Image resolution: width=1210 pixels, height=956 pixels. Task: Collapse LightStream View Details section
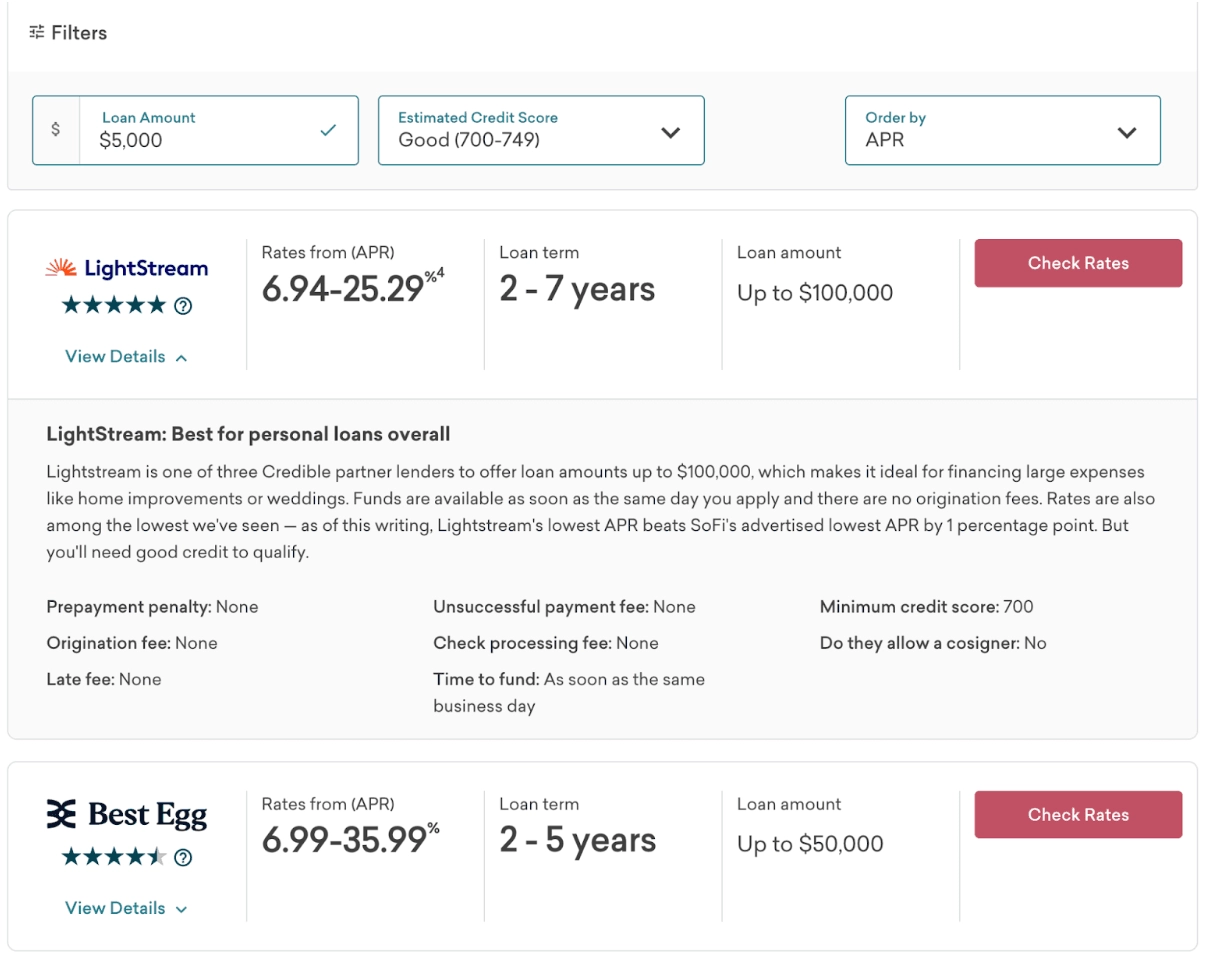[x=126, y=357]
